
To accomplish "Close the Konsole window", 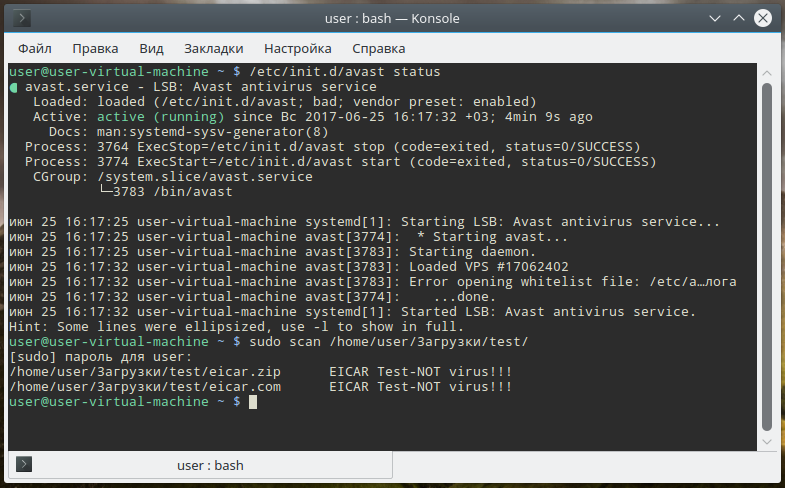I will coord(763,19).
